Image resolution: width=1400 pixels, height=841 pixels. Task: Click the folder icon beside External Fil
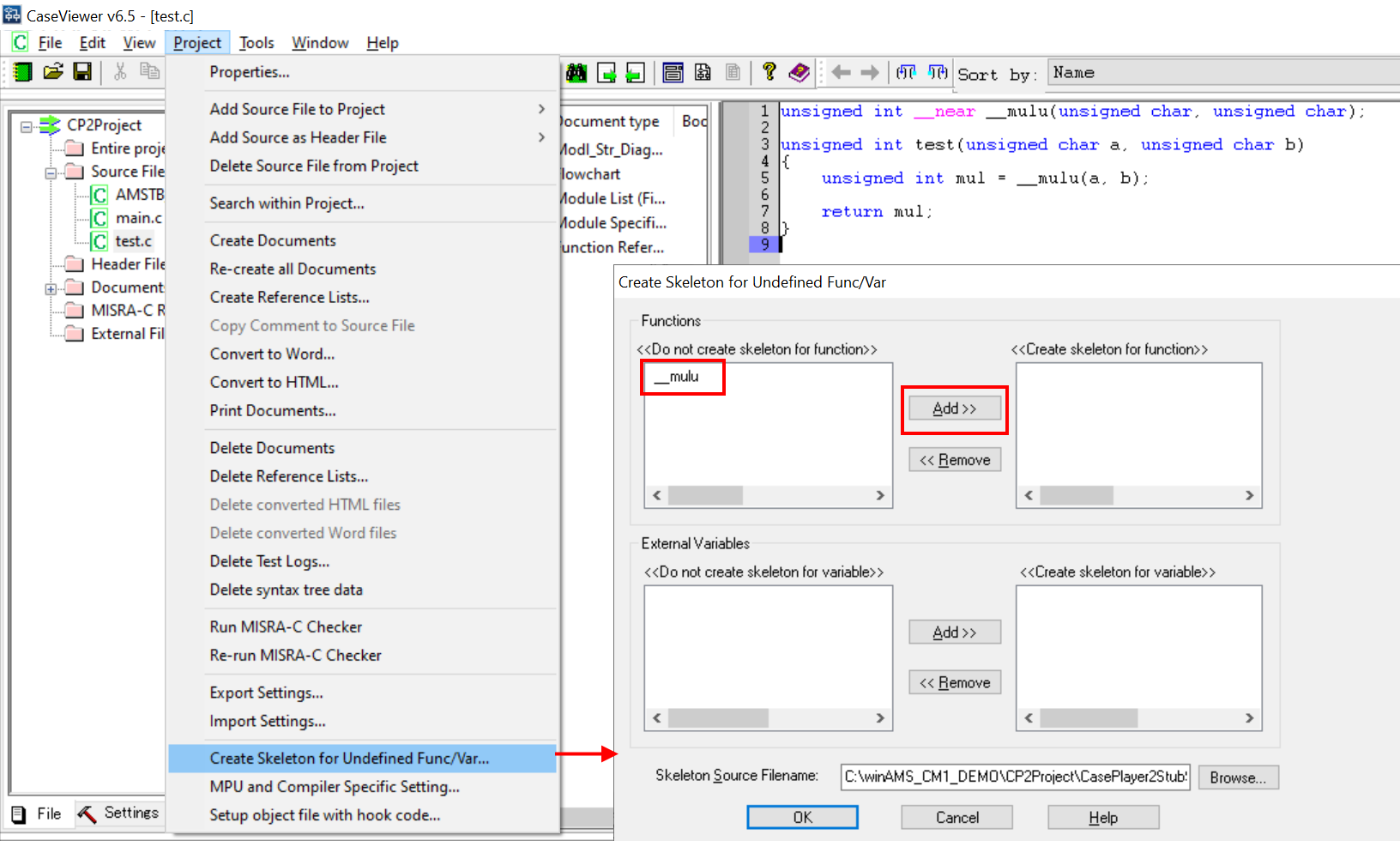point(75,334)
